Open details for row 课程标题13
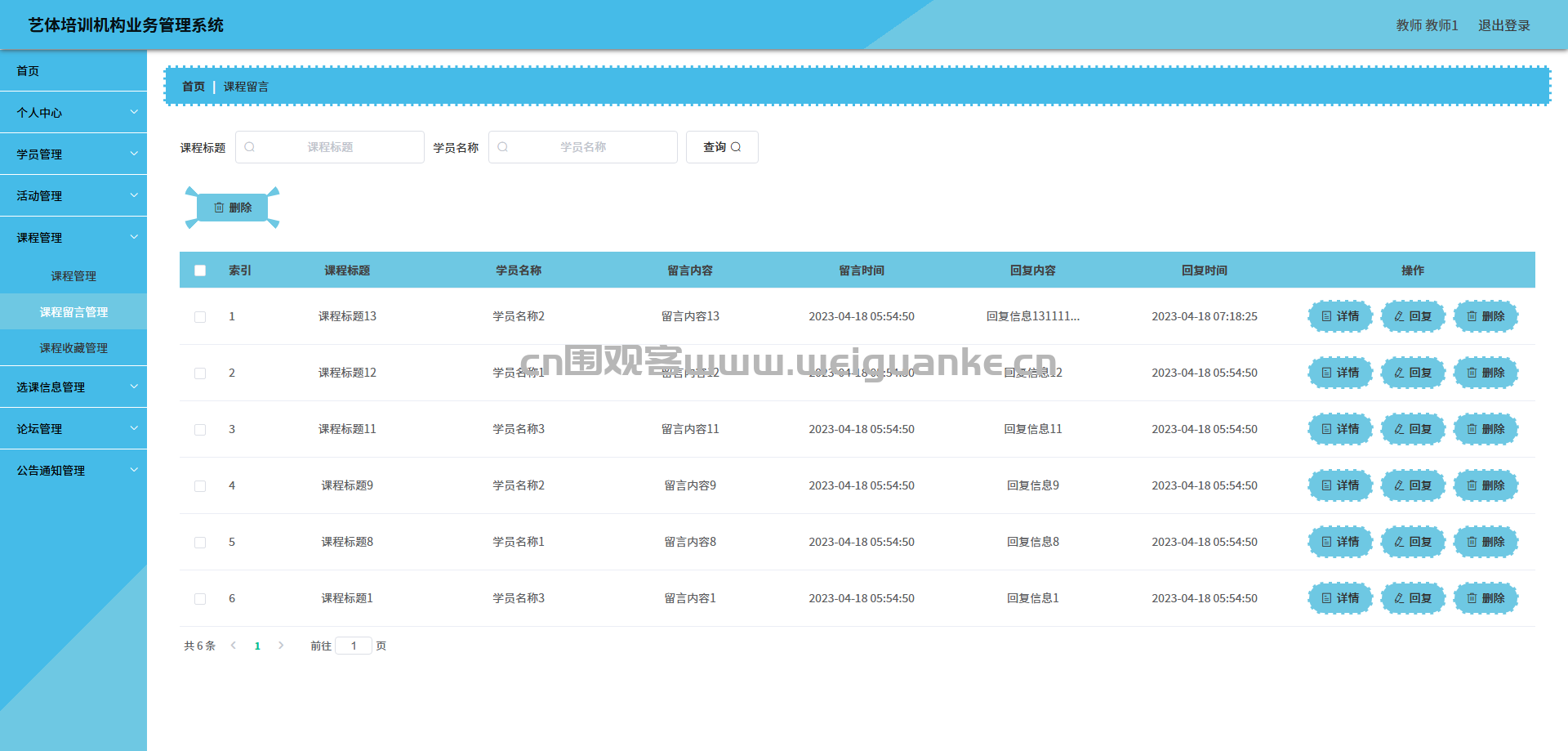The width and height of the screenshot is (1568, 751). tap(1340, 316)
